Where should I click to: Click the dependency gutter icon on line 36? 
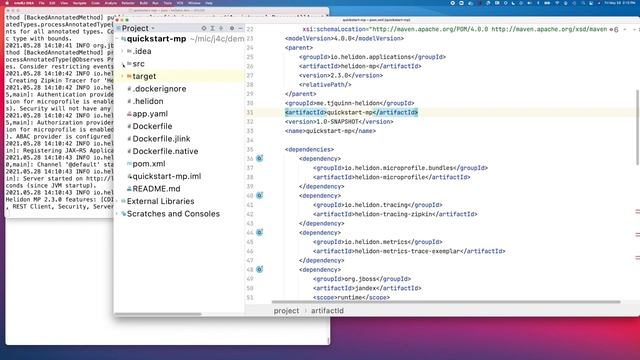point(259,158)
